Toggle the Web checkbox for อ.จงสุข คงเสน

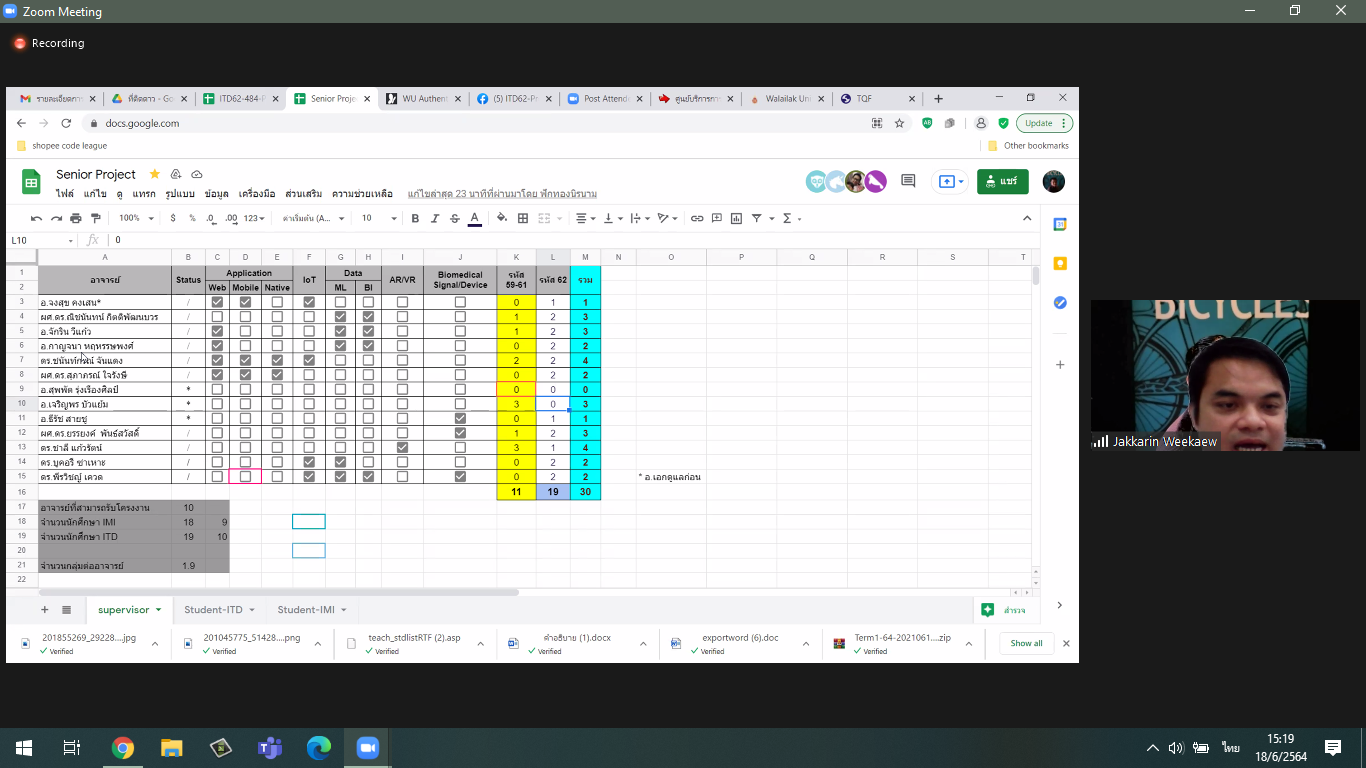[218, 302]
